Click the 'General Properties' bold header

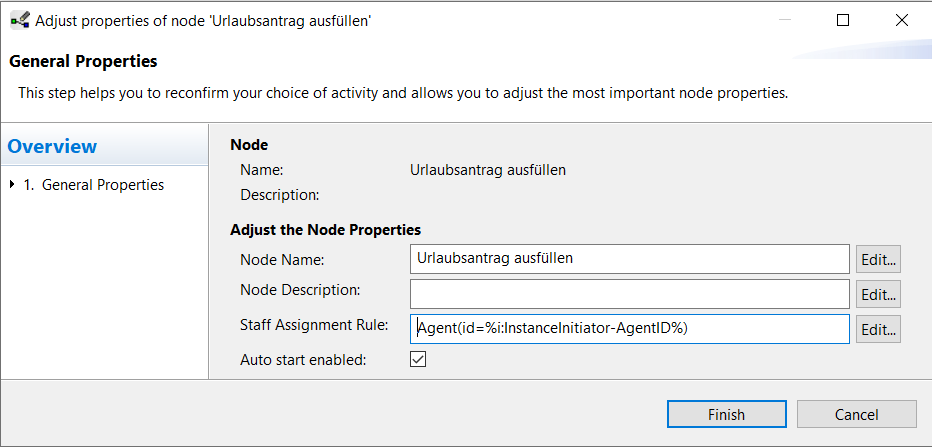coord(83,61)
